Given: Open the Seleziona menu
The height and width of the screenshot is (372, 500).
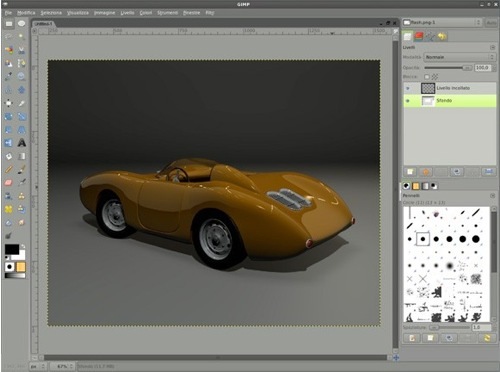Looking at the screenshot, I should 51,13.
